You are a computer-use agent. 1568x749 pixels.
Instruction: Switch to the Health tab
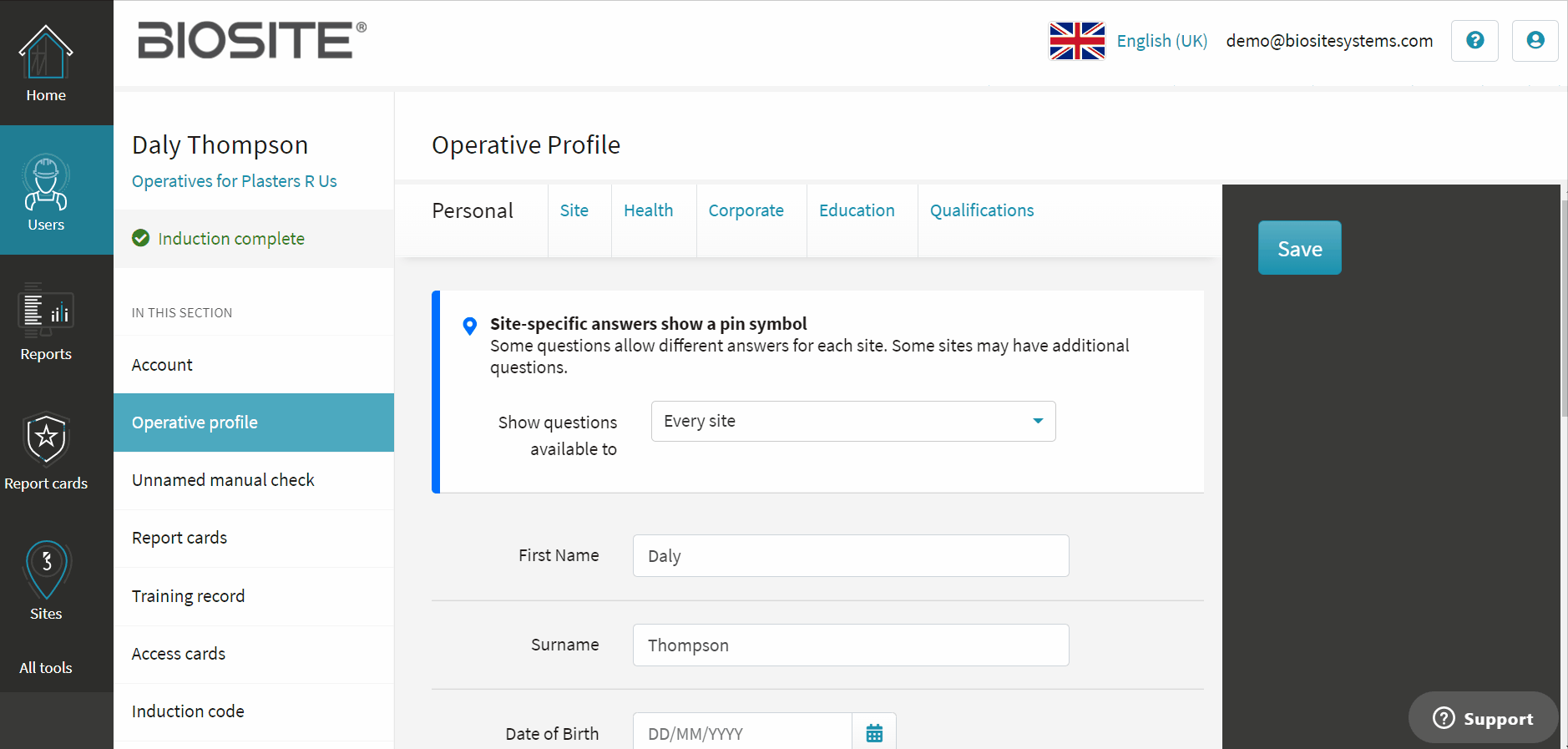point(648,210)
